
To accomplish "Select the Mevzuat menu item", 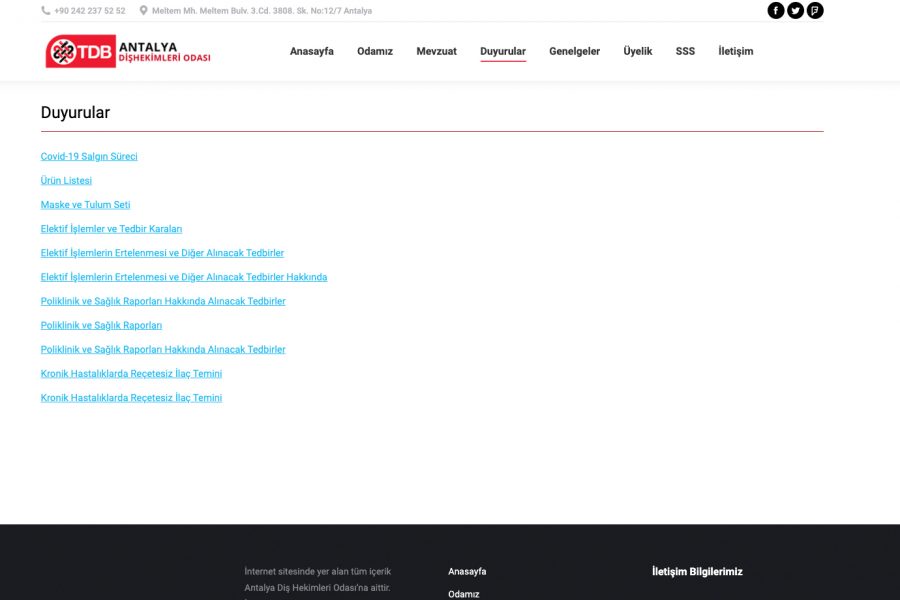I will (436, 51).
